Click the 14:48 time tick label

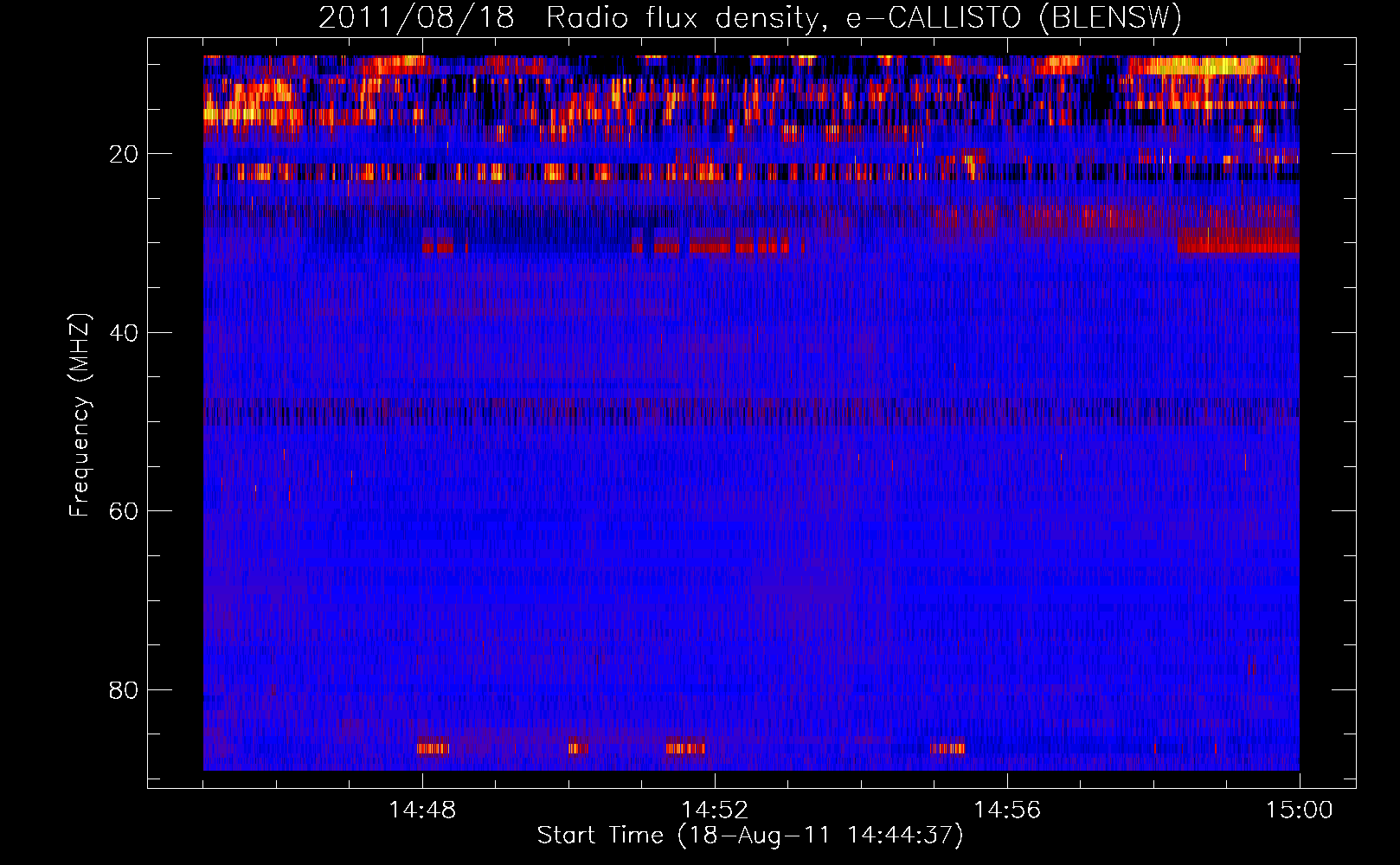[x=422, y=811]
